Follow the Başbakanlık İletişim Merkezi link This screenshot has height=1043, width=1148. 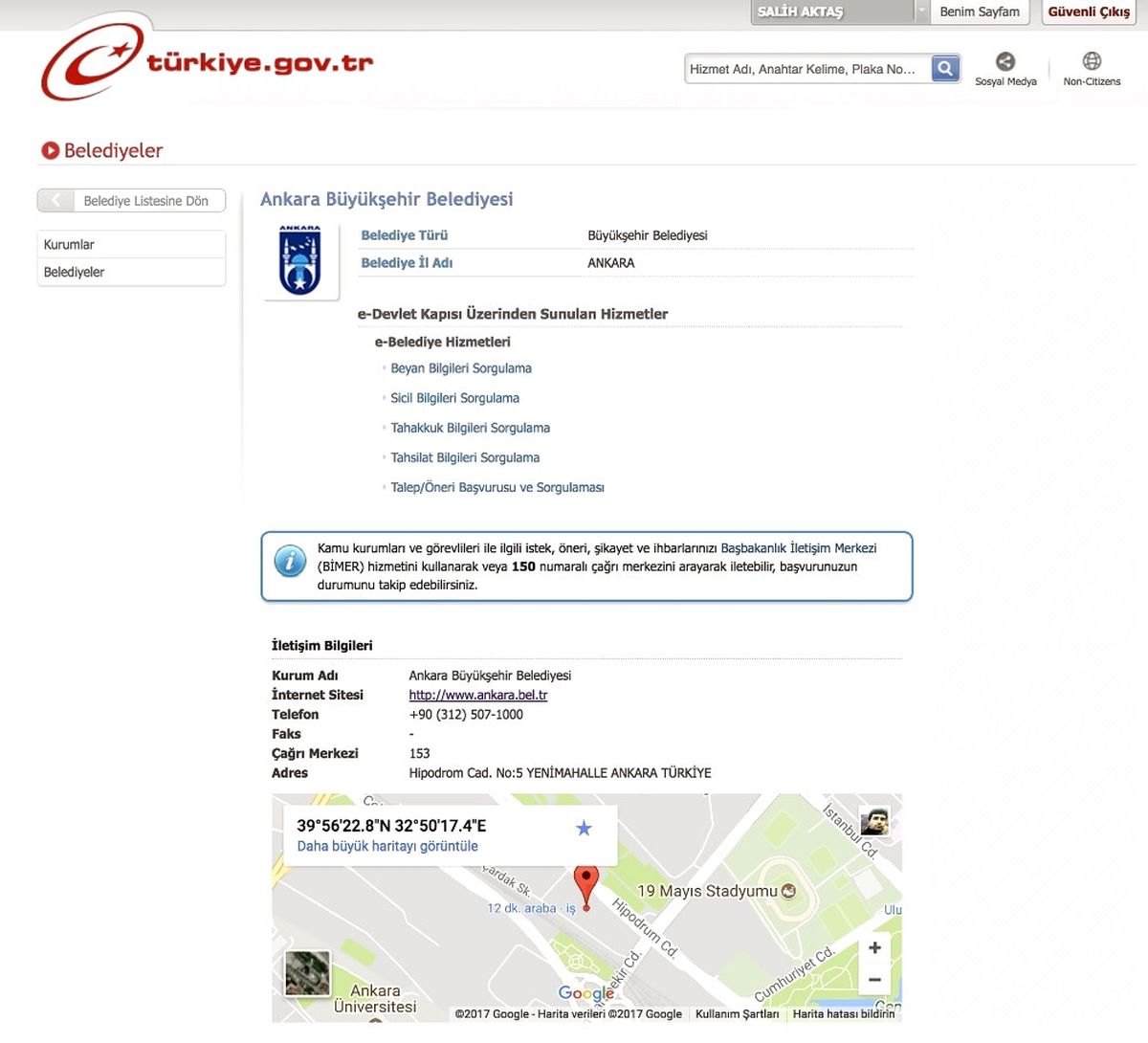799,548
